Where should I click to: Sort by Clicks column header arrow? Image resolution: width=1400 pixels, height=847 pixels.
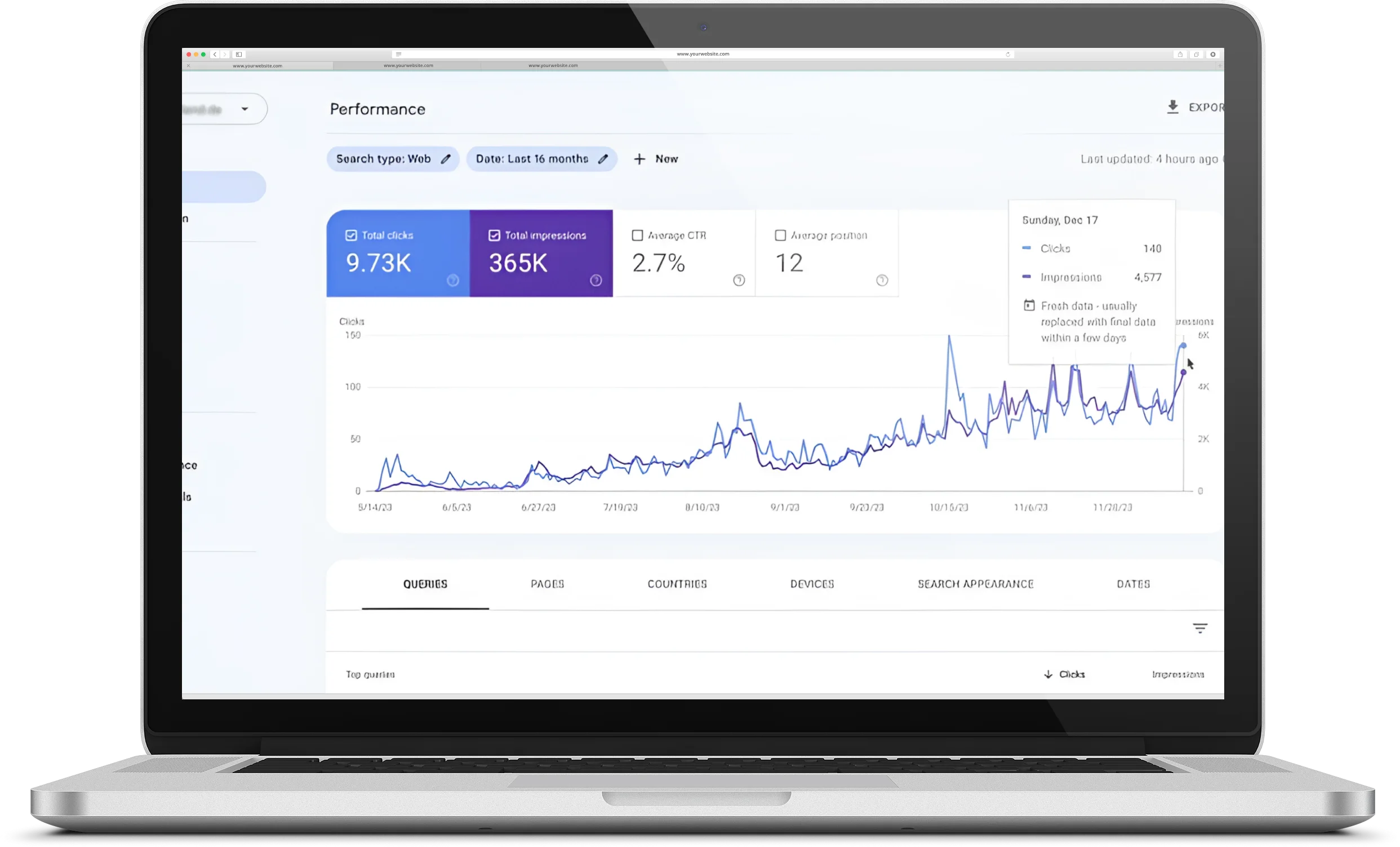coord(1048,674)
